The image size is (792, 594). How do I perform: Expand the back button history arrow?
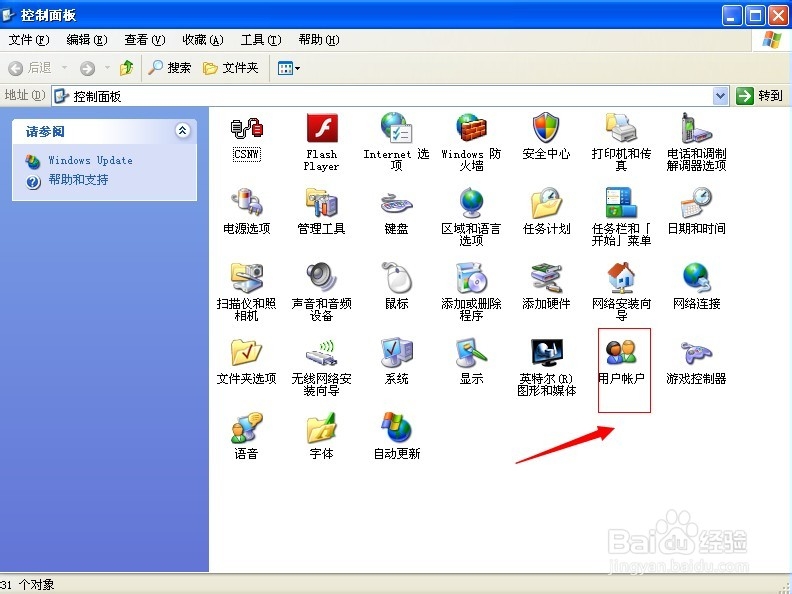point(65,67)
